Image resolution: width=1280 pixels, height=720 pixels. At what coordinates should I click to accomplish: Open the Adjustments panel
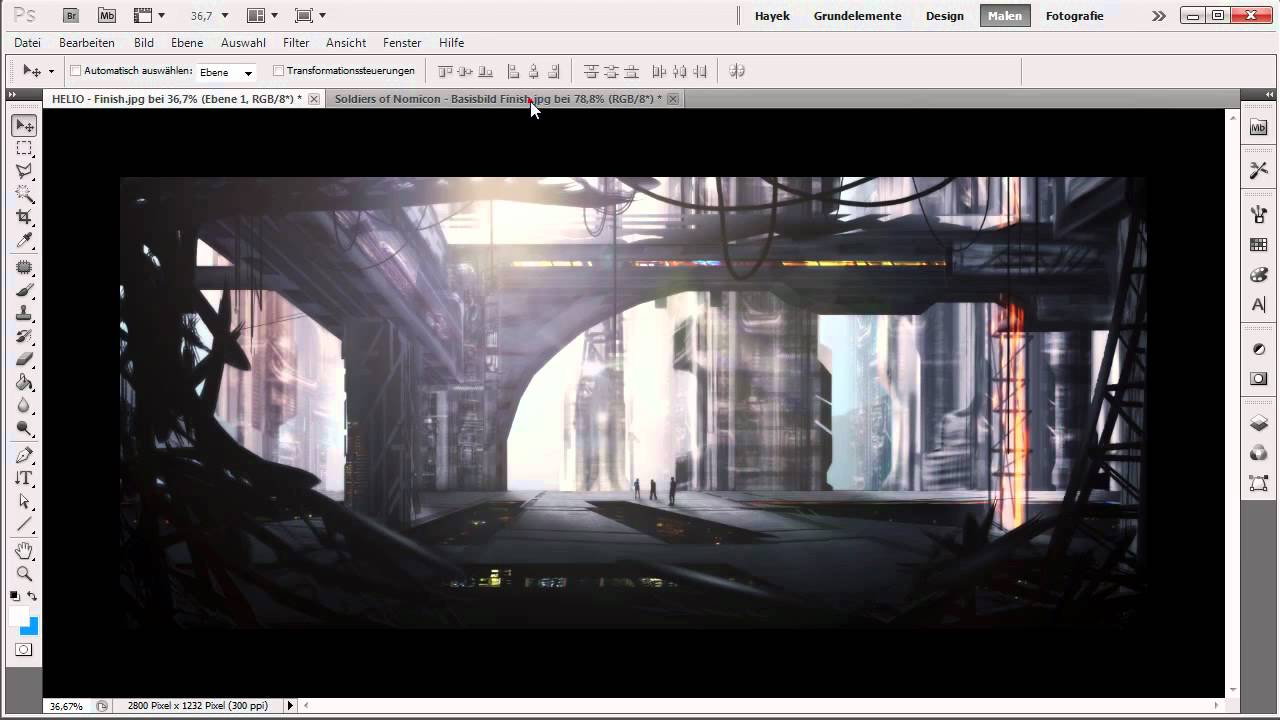1259,349
